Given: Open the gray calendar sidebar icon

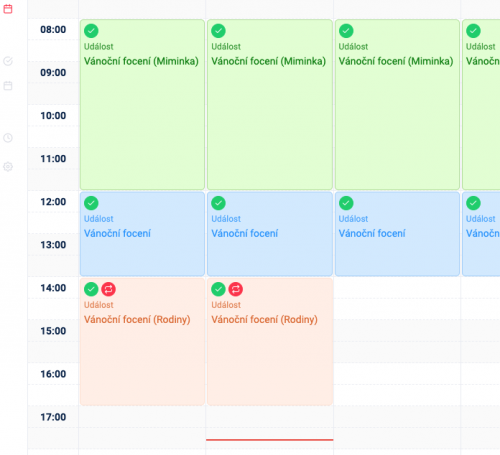Looking at the screenshot, I should [x=8, y=86].
